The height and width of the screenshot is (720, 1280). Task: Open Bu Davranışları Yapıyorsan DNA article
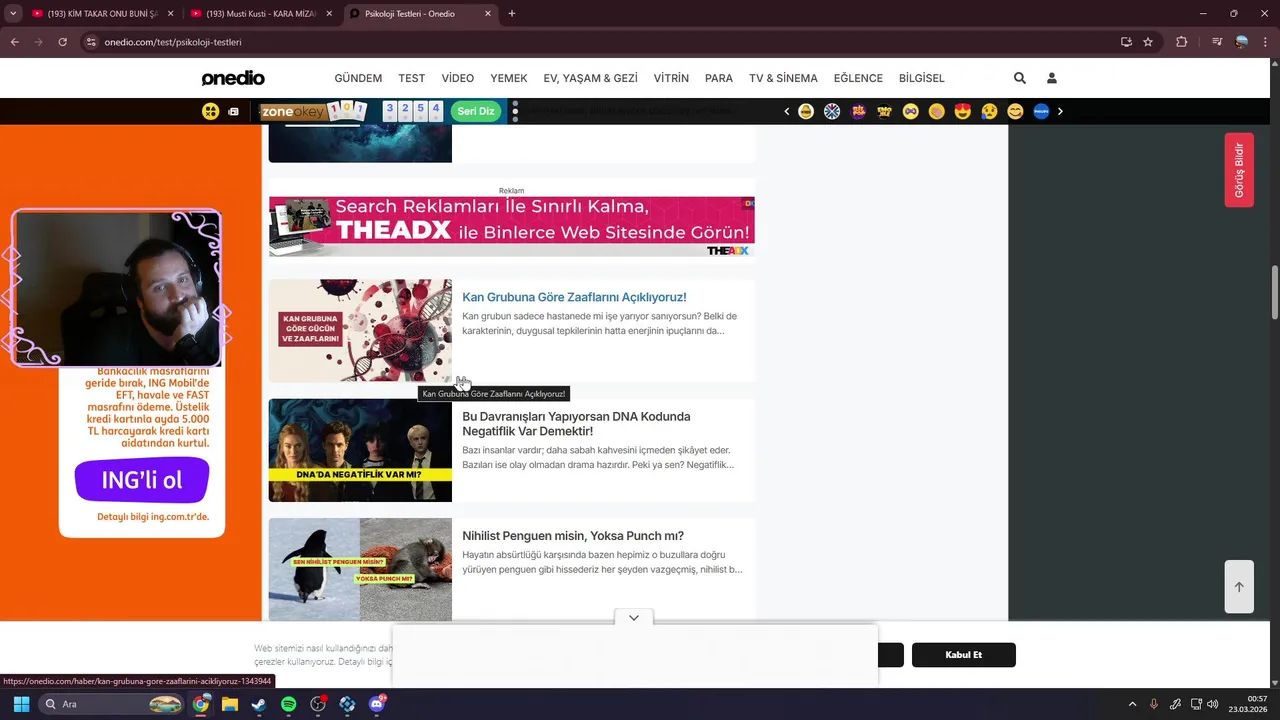pyautogui.click(x=576, y=424)
